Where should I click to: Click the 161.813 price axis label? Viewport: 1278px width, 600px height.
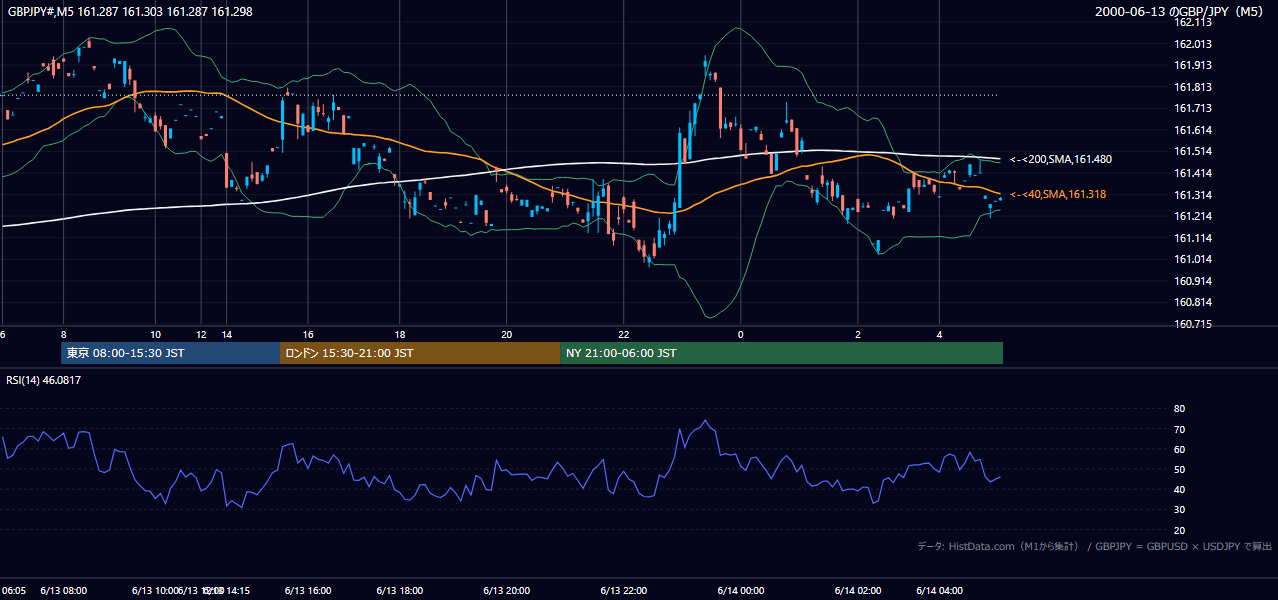click(1193, 87)
